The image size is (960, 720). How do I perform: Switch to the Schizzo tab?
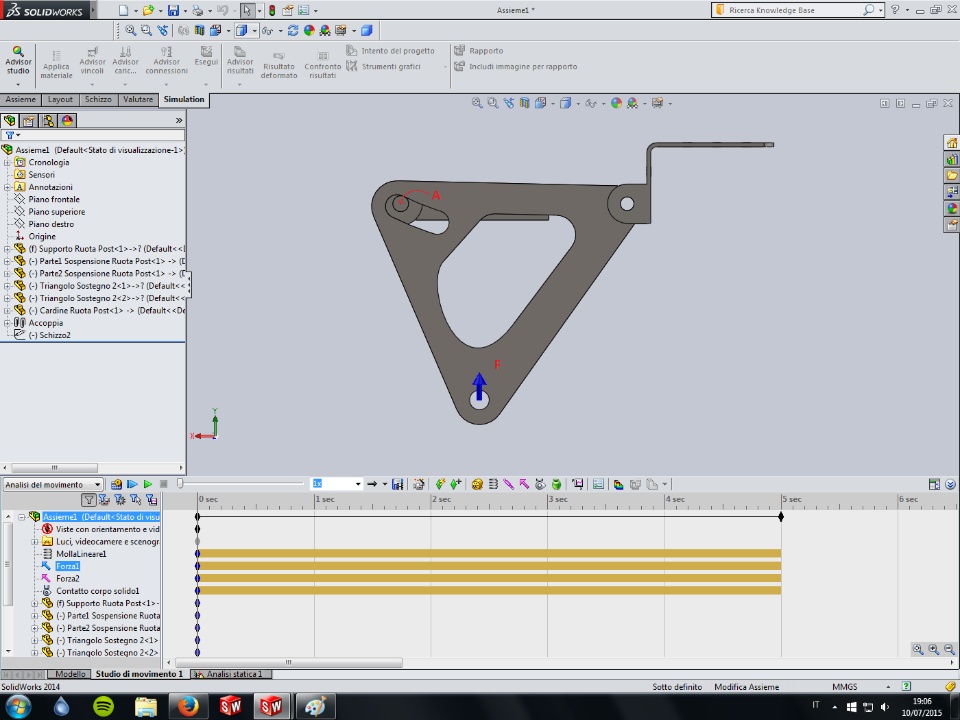(98, 100)
